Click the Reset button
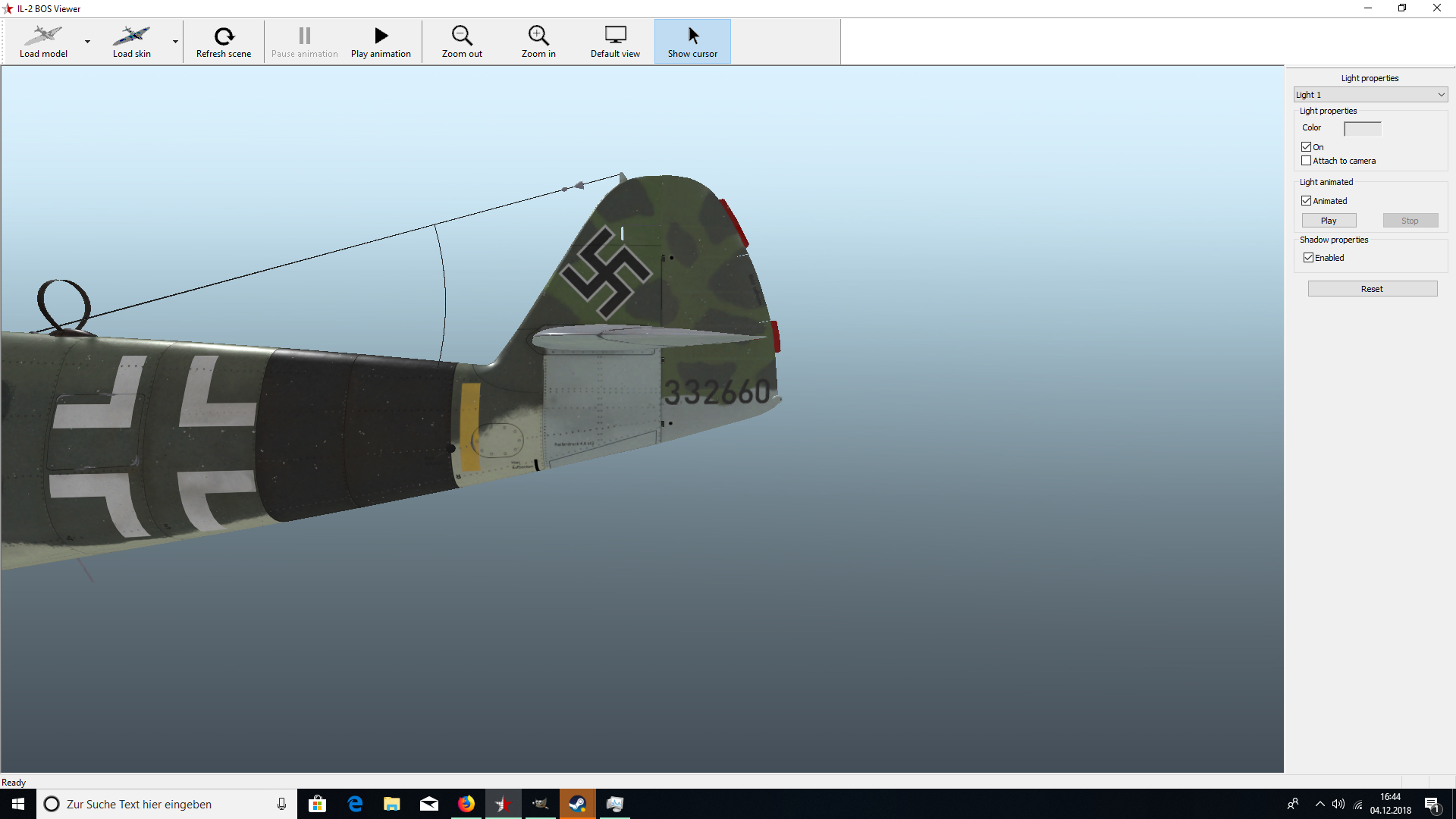Image resolution: width=1456 pixels, height=819 pixels. pos(1372,289)
